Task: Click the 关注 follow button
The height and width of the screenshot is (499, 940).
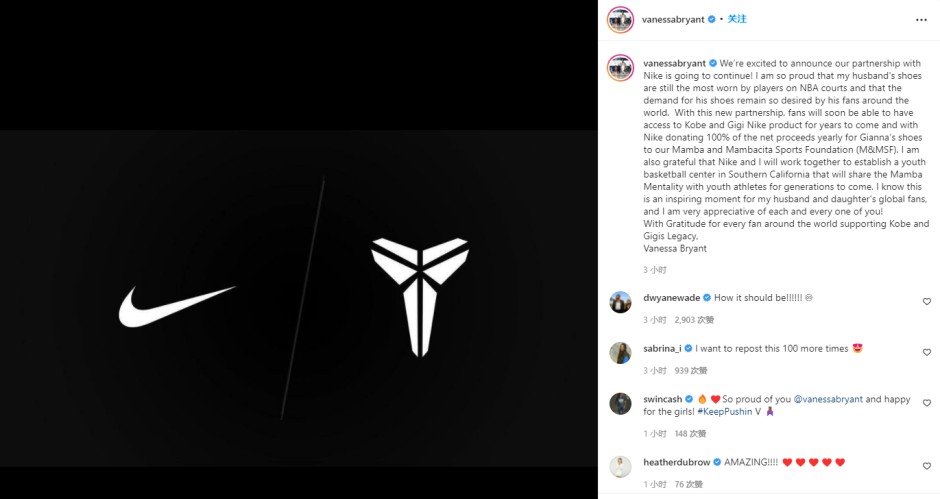Action: coord(737,19)
